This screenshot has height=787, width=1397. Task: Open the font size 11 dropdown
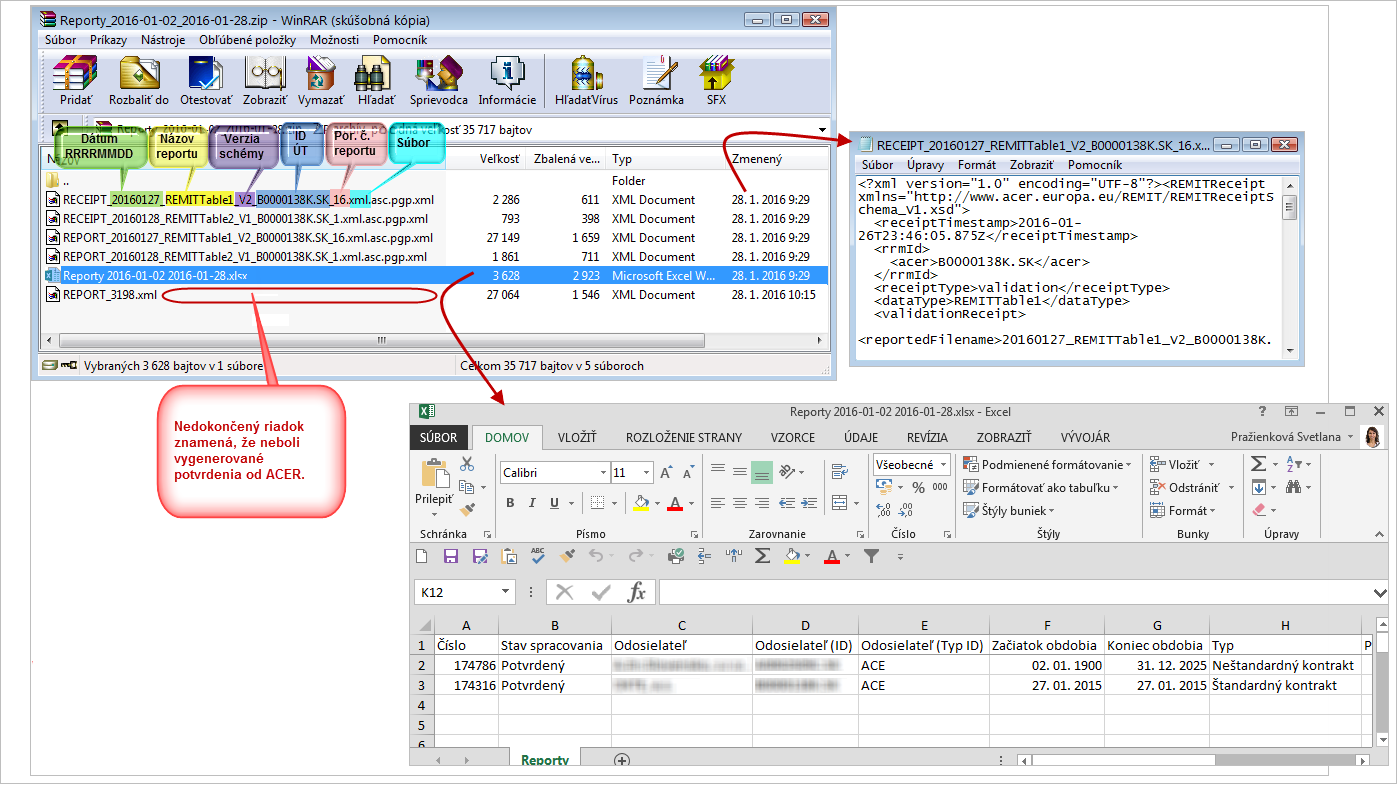coord(646,472)
